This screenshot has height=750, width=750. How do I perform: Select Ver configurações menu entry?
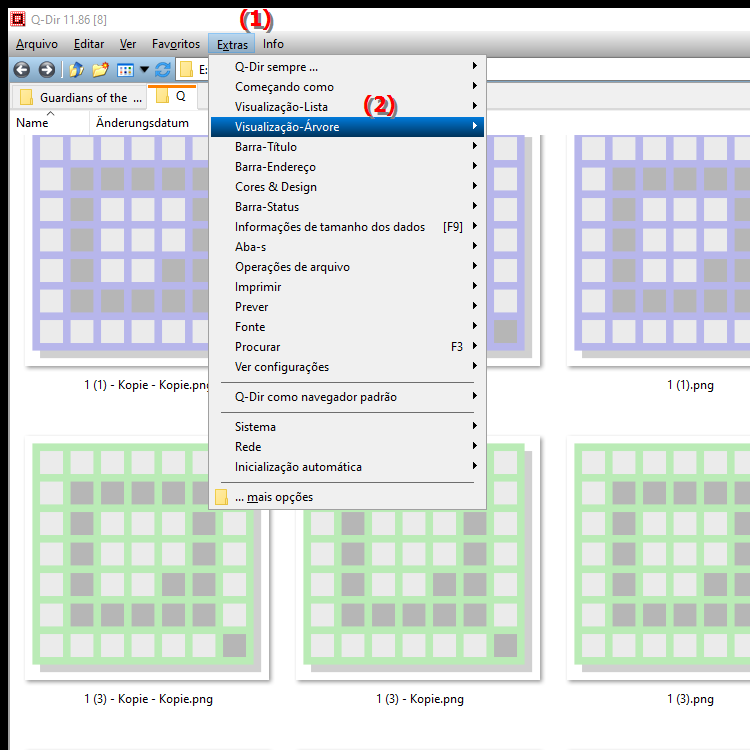(x=347, y=367)
